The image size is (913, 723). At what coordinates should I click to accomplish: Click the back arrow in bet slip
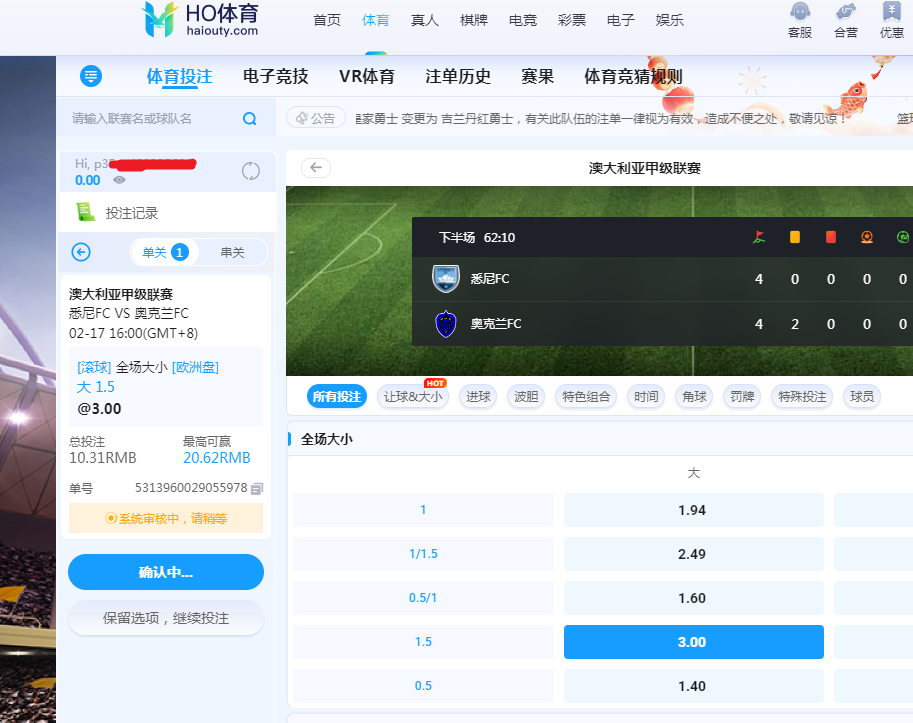coord(82,252)
